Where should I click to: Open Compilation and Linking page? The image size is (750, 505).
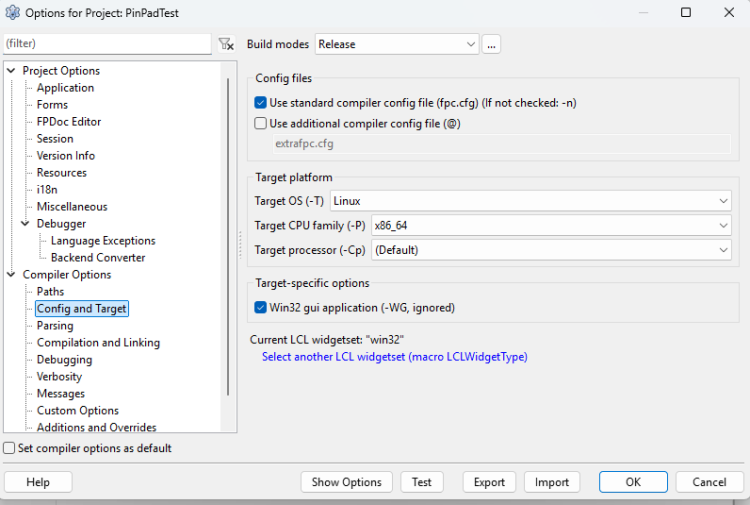pyautogui.click(x=98, y=342)
